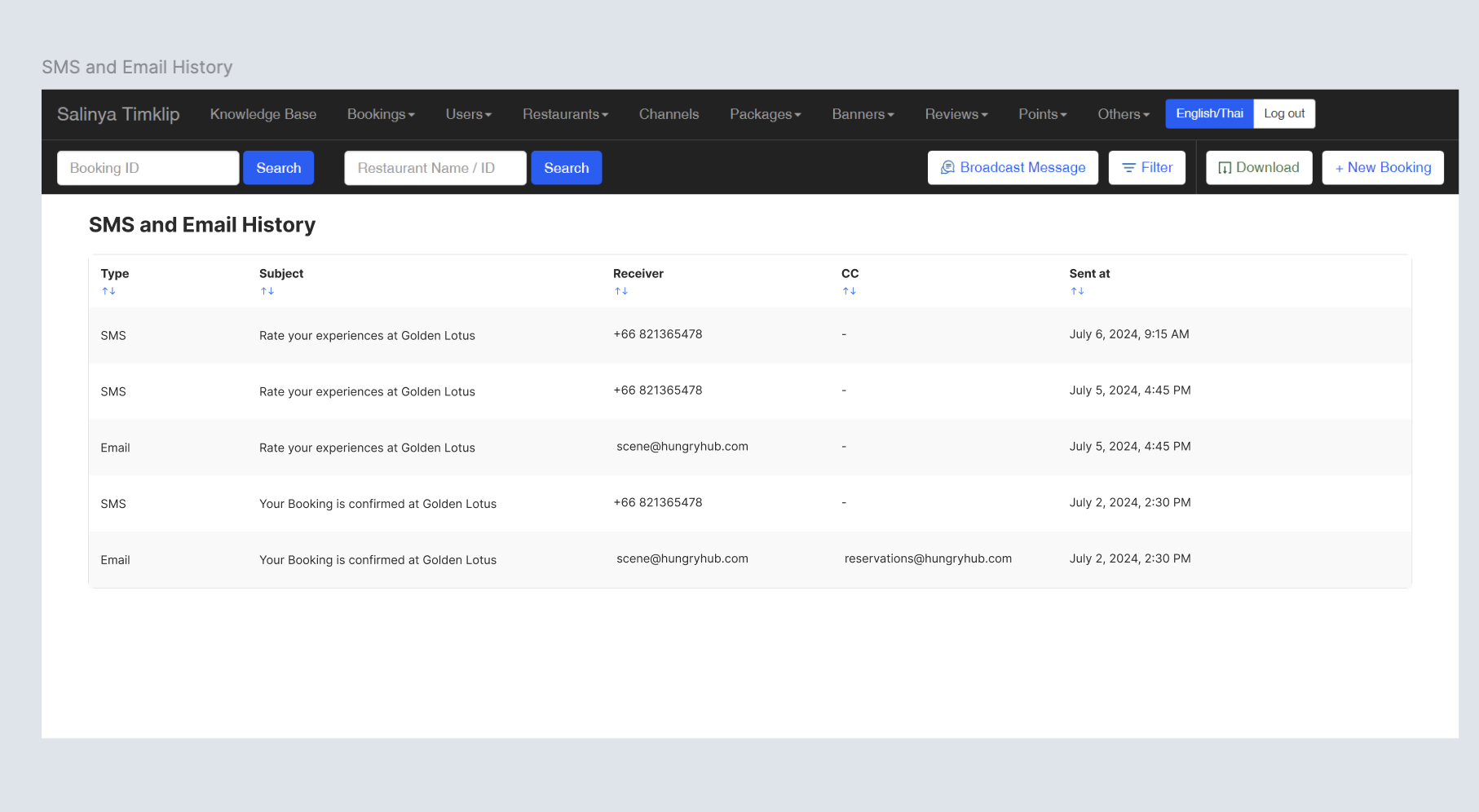Screen dimensions: 1479x812
Task: Sort table by Type column arrows
Action: (x=108, y=291)
